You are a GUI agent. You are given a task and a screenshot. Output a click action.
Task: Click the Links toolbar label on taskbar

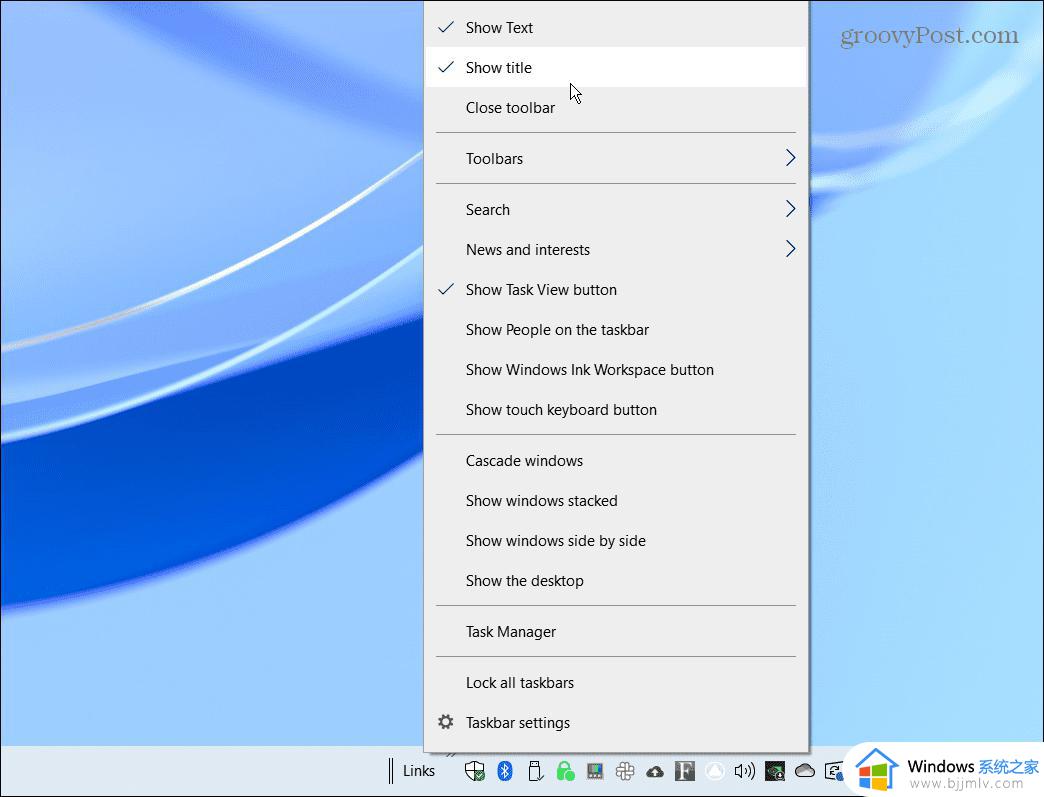[419, 771]
